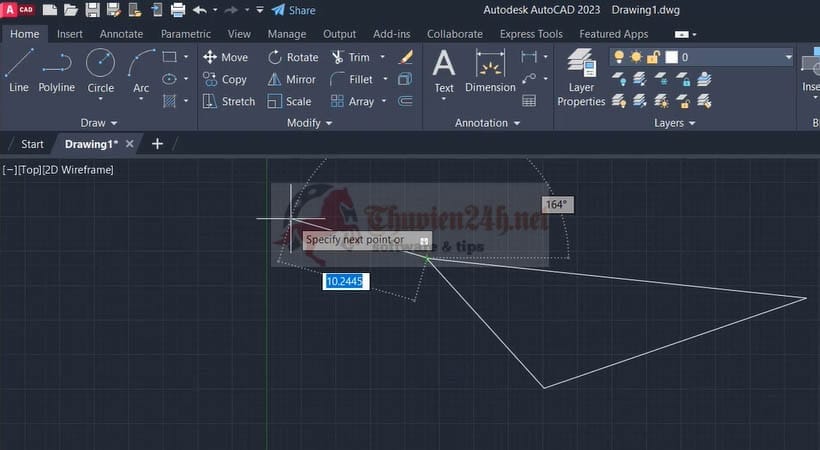The image size is (820, 450).
Task: Open the Parametric ribbon tab
Action: [186, 34]
